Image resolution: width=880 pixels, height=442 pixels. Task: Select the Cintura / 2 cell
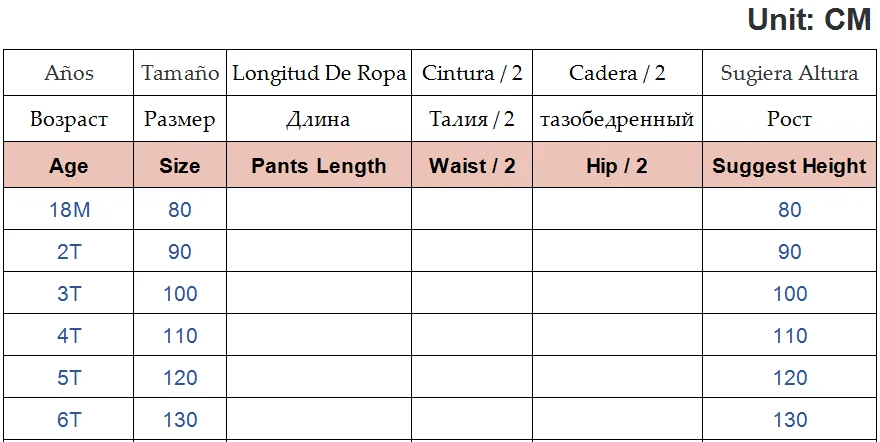472,73
